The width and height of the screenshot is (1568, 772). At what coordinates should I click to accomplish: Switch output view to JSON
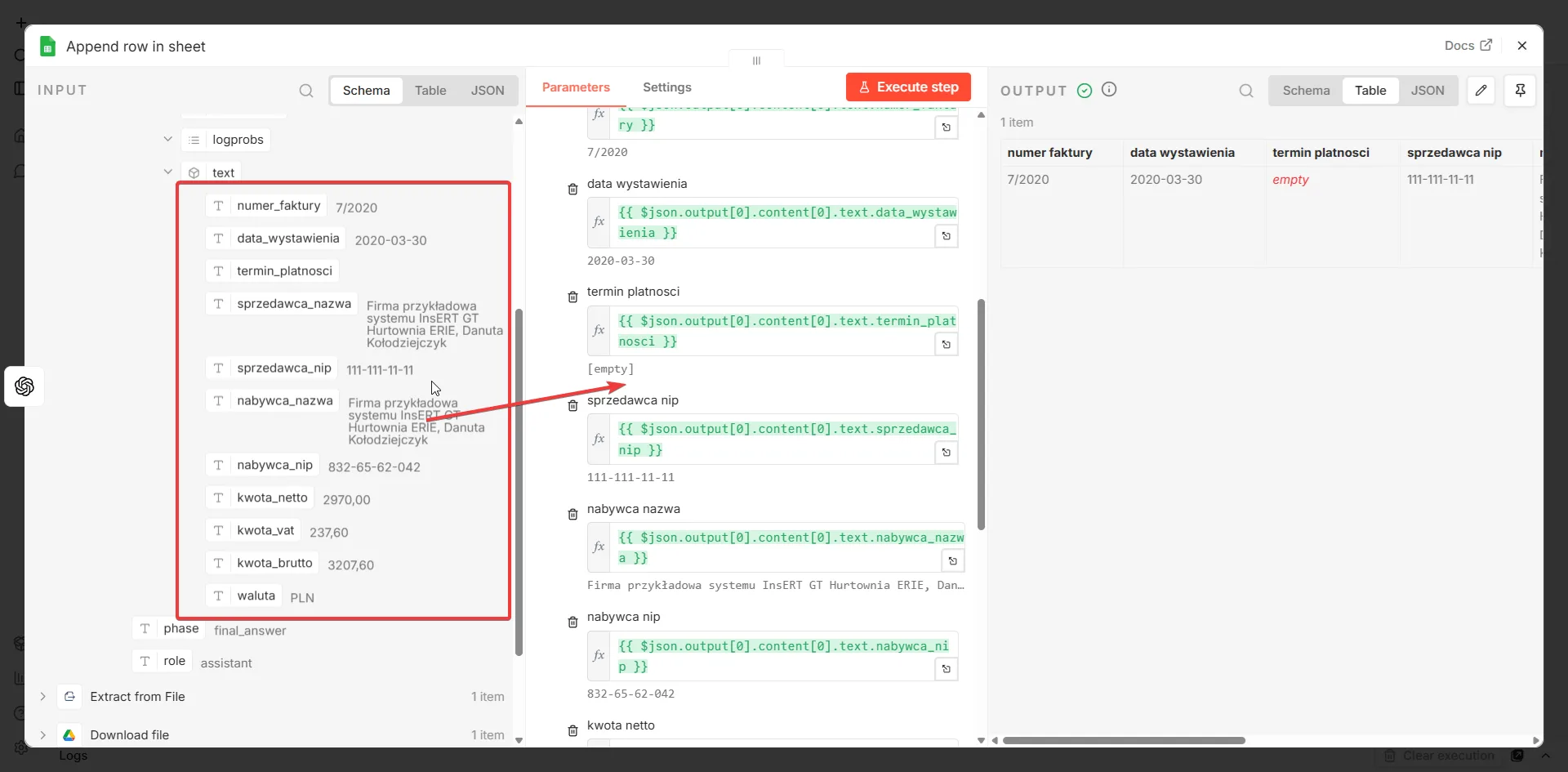[1428, 91]
